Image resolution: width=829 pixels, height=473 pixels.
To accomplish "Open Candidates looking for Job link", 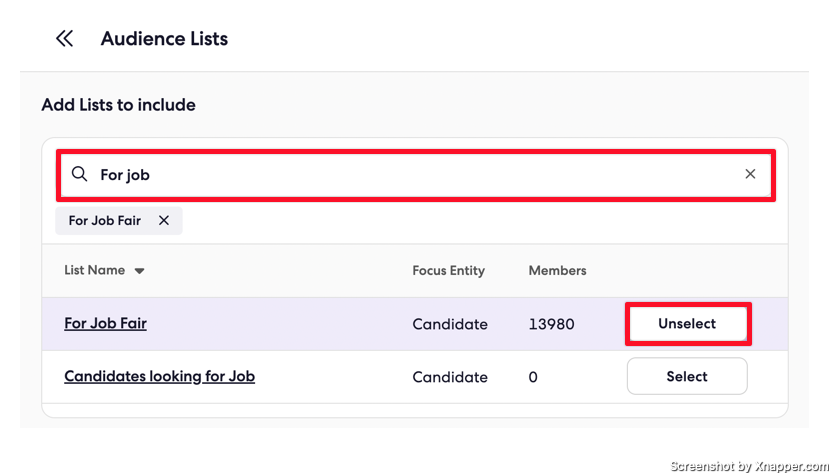I will coord(160,376).
